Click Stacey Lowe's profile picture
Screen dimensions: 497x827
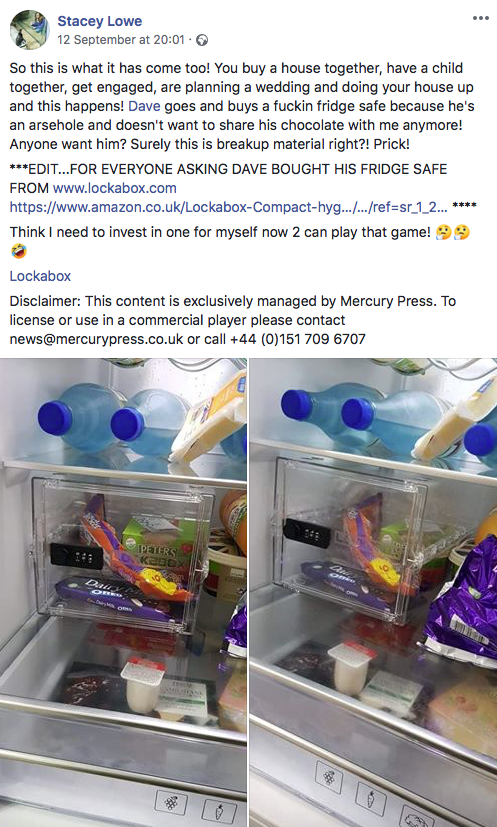[x=30, y=30]
